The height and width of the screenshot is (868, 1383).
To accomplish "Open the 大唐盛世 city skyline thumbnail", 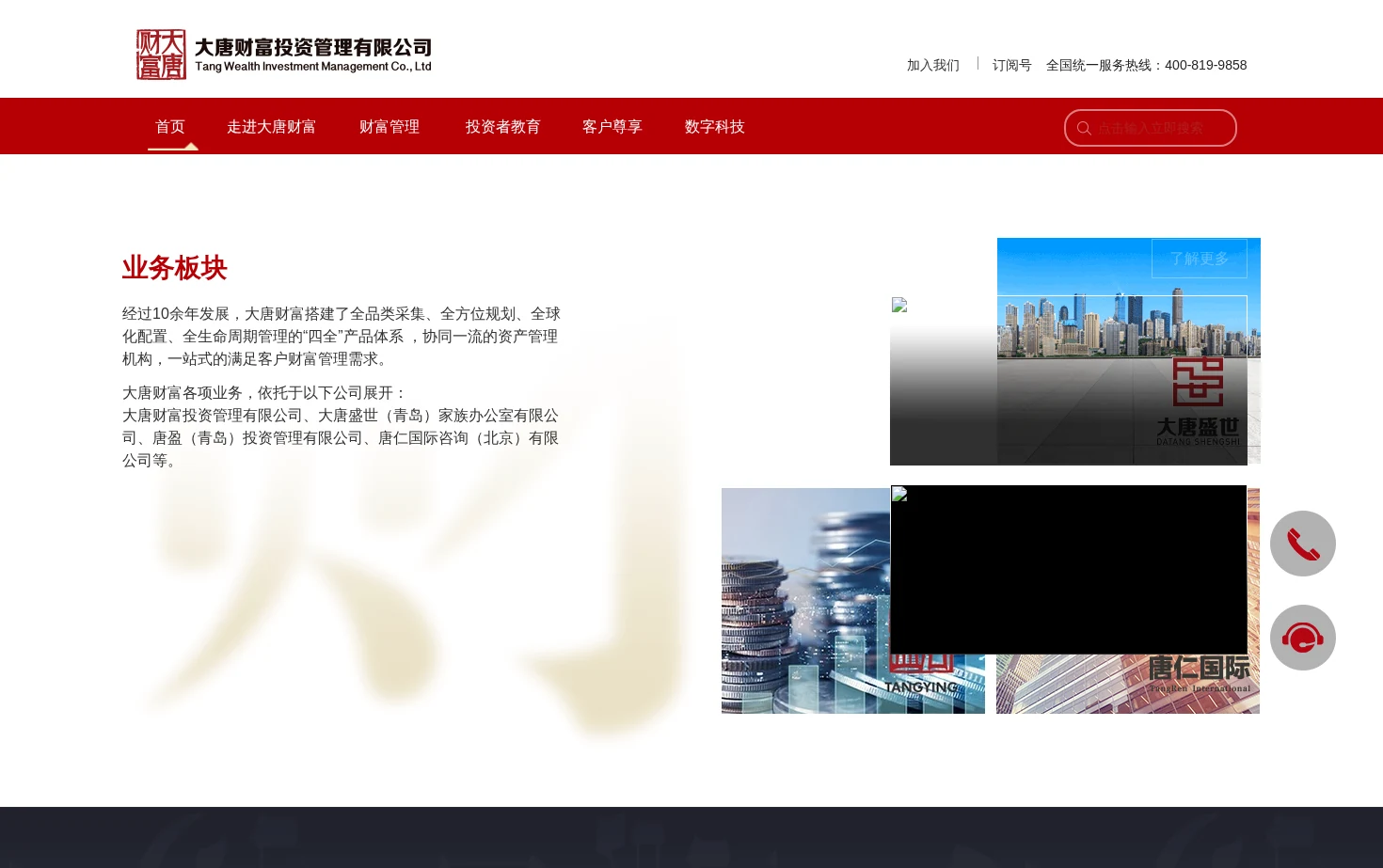I will click(x=1129, y=351).
